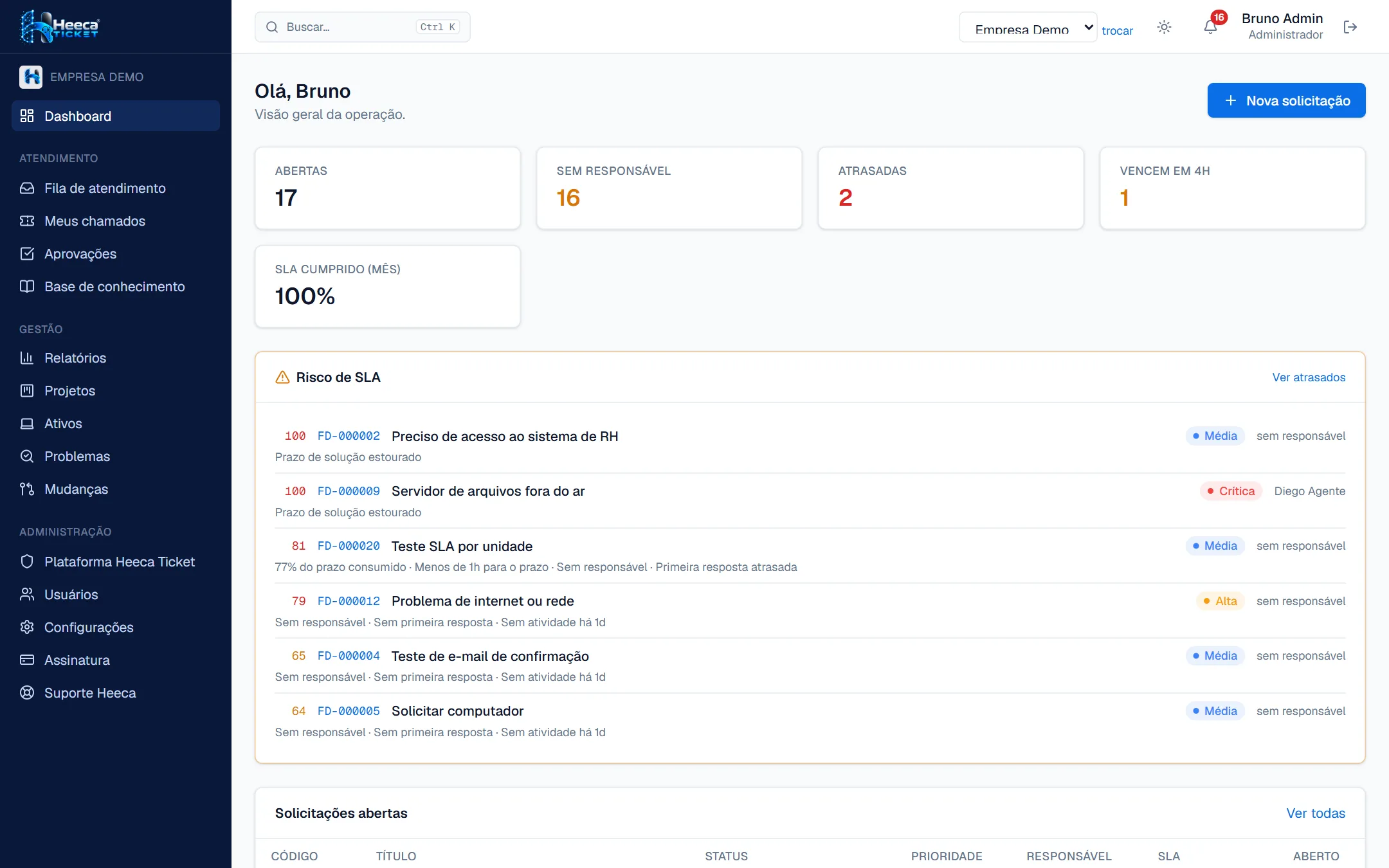
Task: Click the trocar link
Action: [x=1118, y=30]
